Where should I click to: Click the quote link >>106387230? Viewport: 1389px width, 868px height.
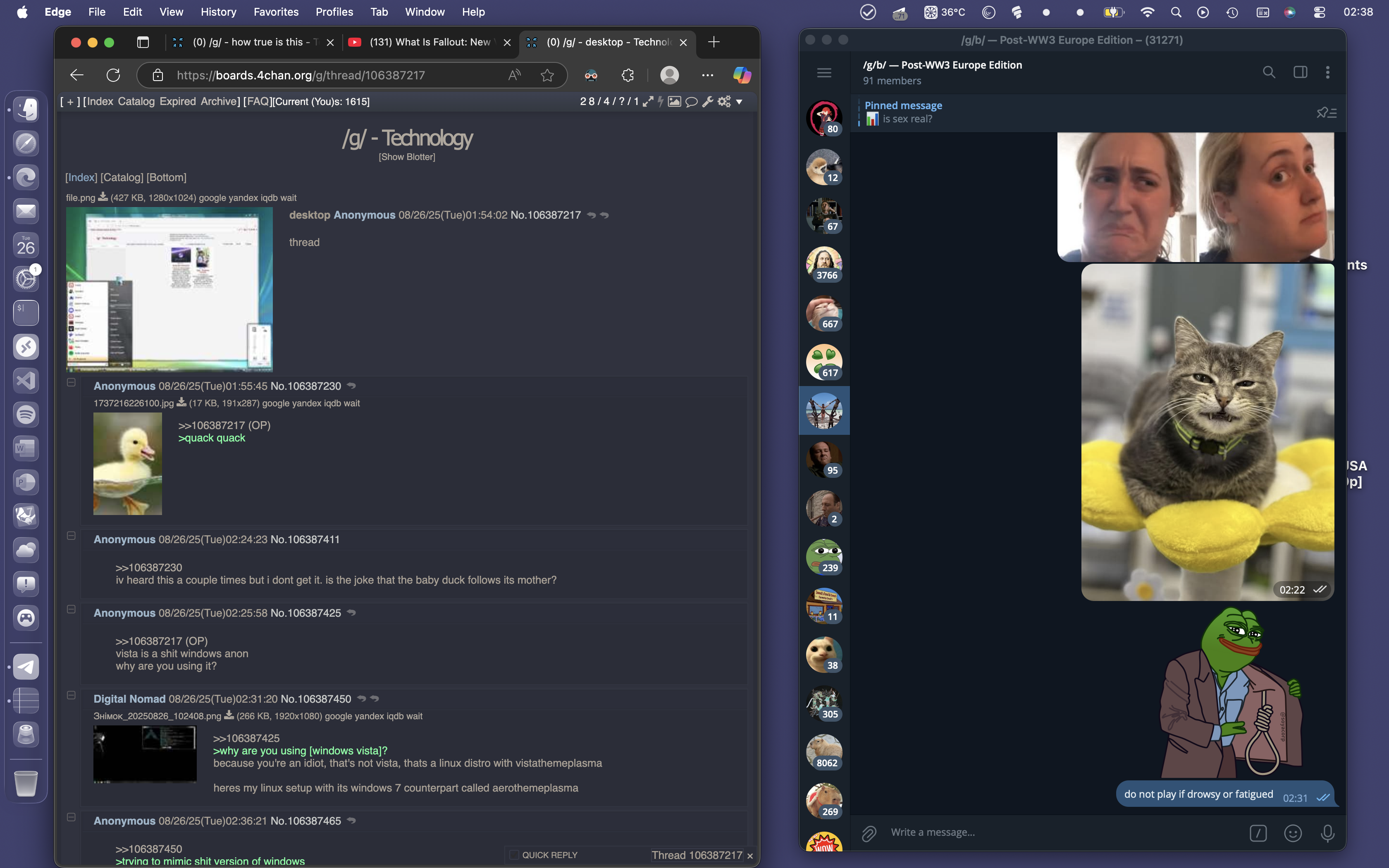tap(149, 567)
